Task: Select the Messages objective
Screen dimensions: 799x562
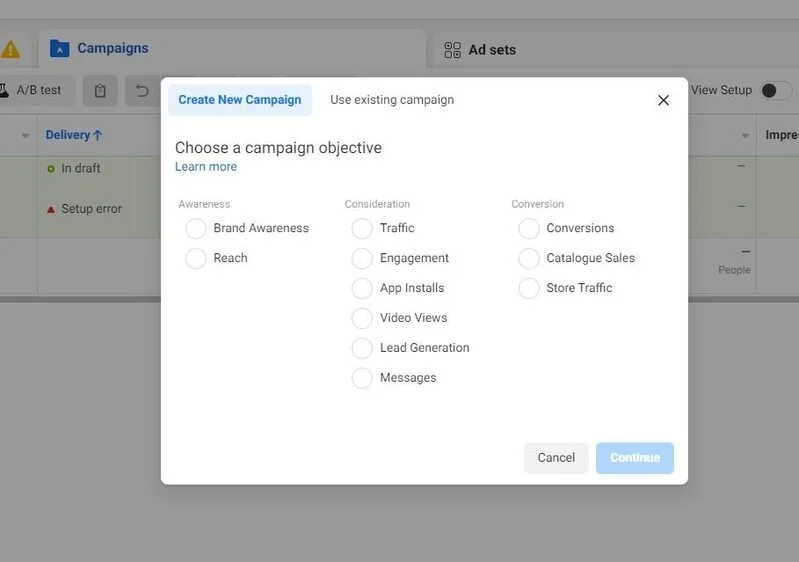Action: click(362, 378)
